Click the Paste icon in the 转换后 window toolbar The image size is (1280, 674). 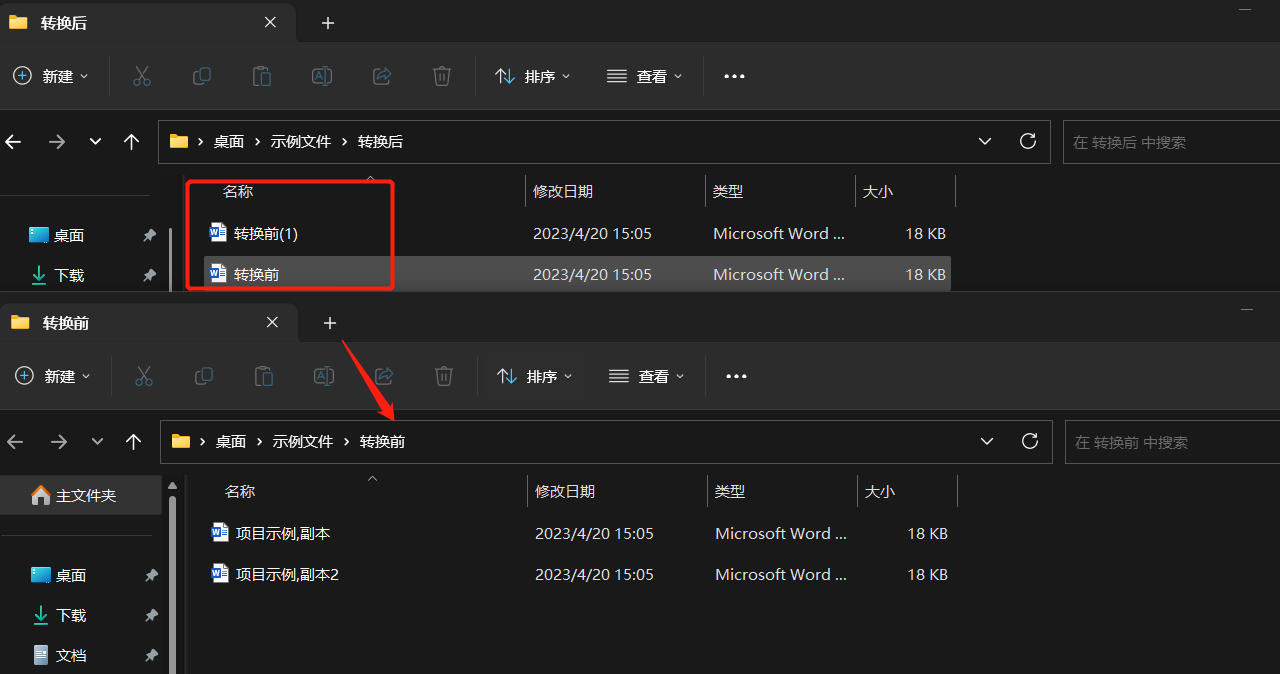point(261,76)
